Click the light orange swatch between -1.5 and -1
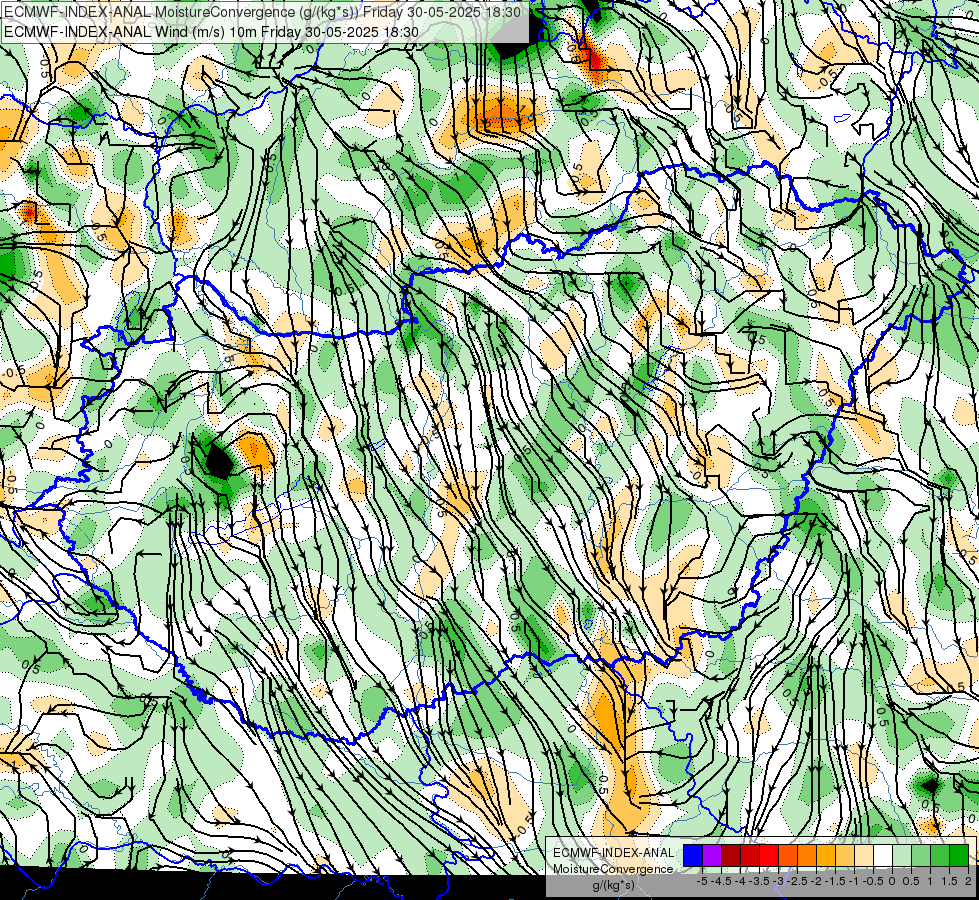The height and width of the screenshot is (900, 979). 845,856
